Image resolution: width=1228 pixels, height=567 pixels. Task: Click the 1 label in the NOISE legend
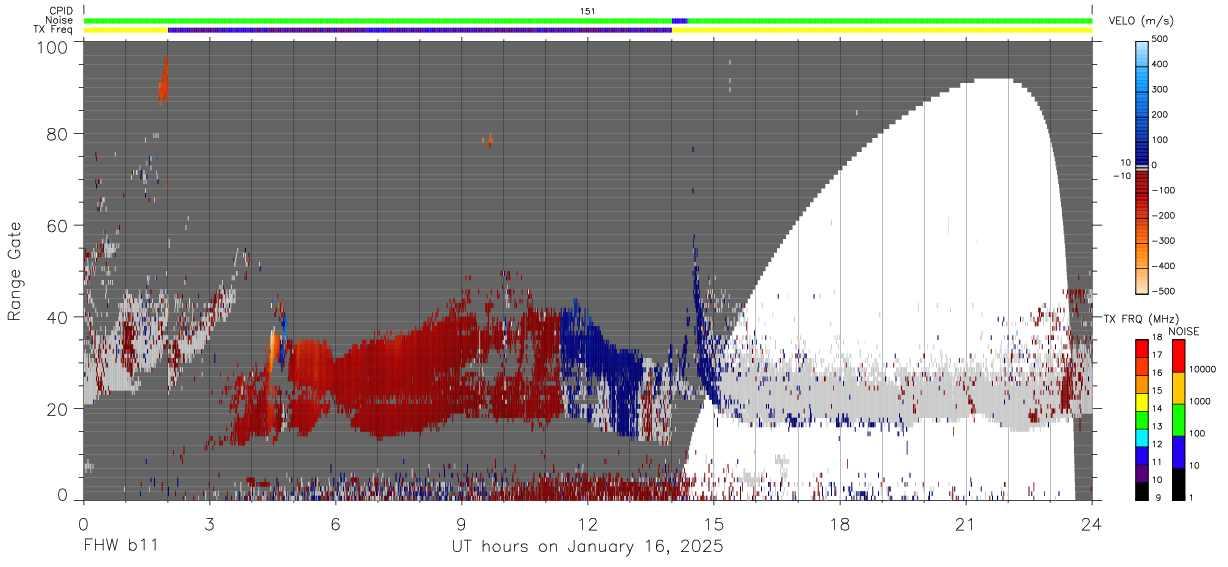pos(1191,497)
